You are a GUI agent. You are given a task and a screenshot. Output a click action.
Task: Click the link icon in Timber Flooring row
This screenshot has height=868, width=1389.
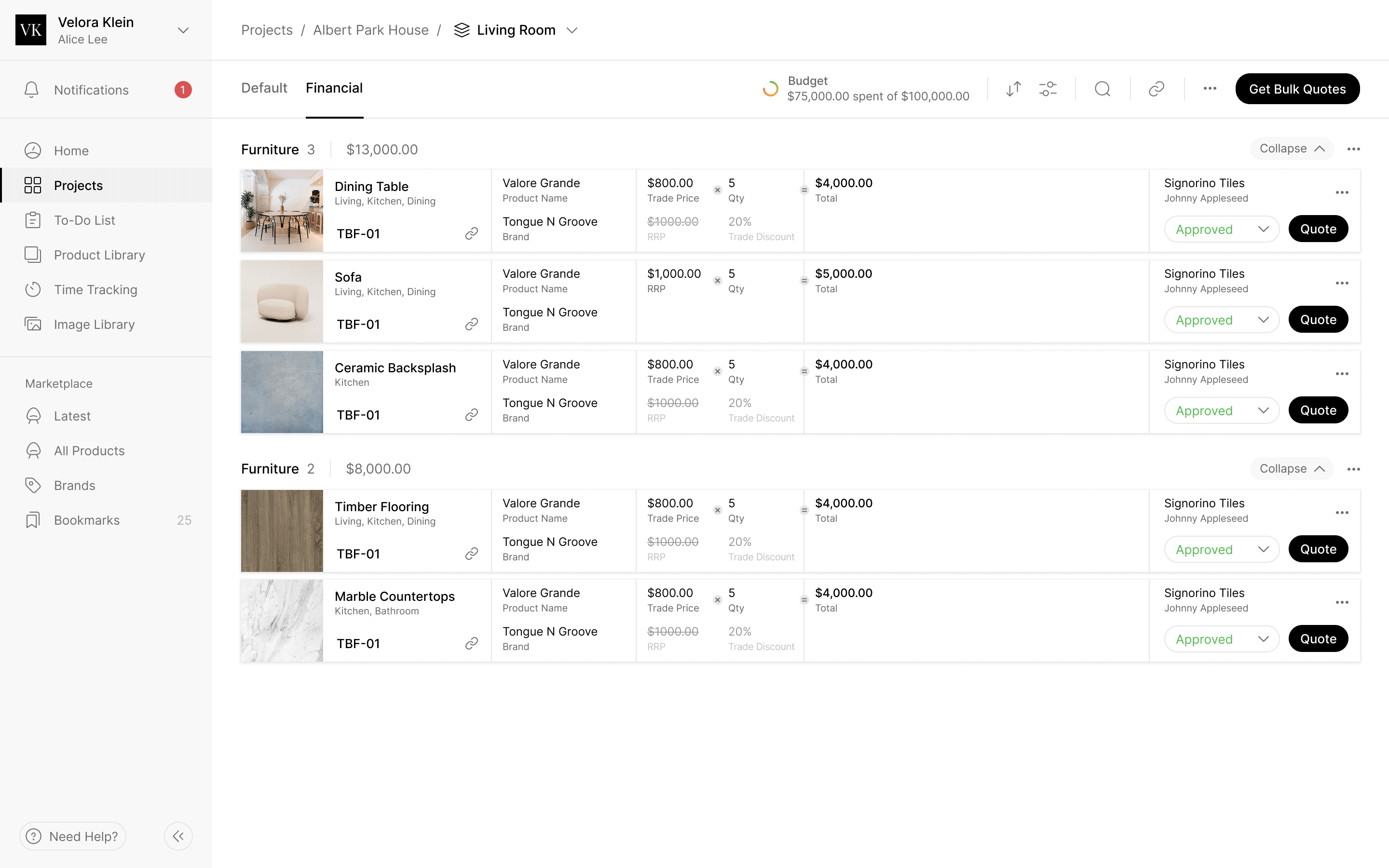[x=471, y=554]
